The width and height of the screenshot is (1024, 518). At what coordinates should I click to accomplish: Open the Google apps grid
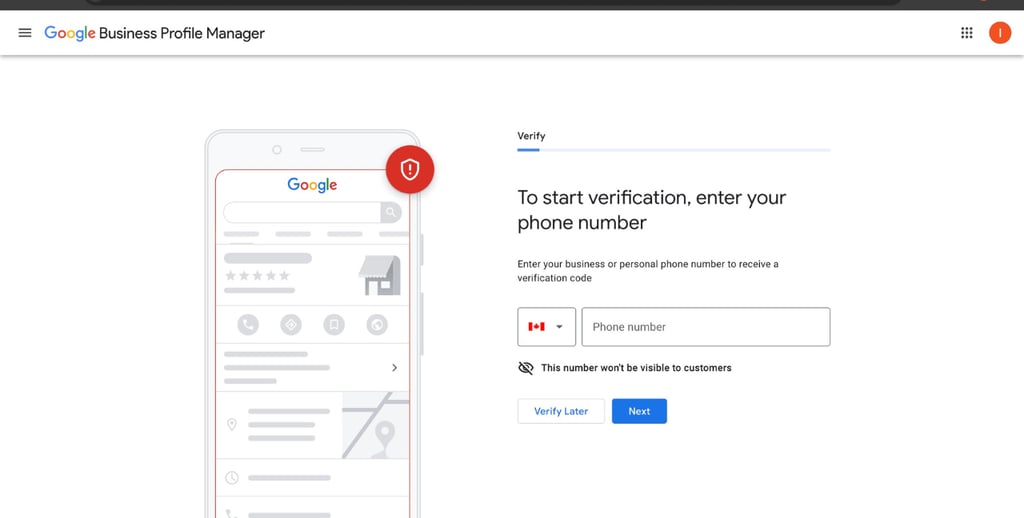coord(967,33)
